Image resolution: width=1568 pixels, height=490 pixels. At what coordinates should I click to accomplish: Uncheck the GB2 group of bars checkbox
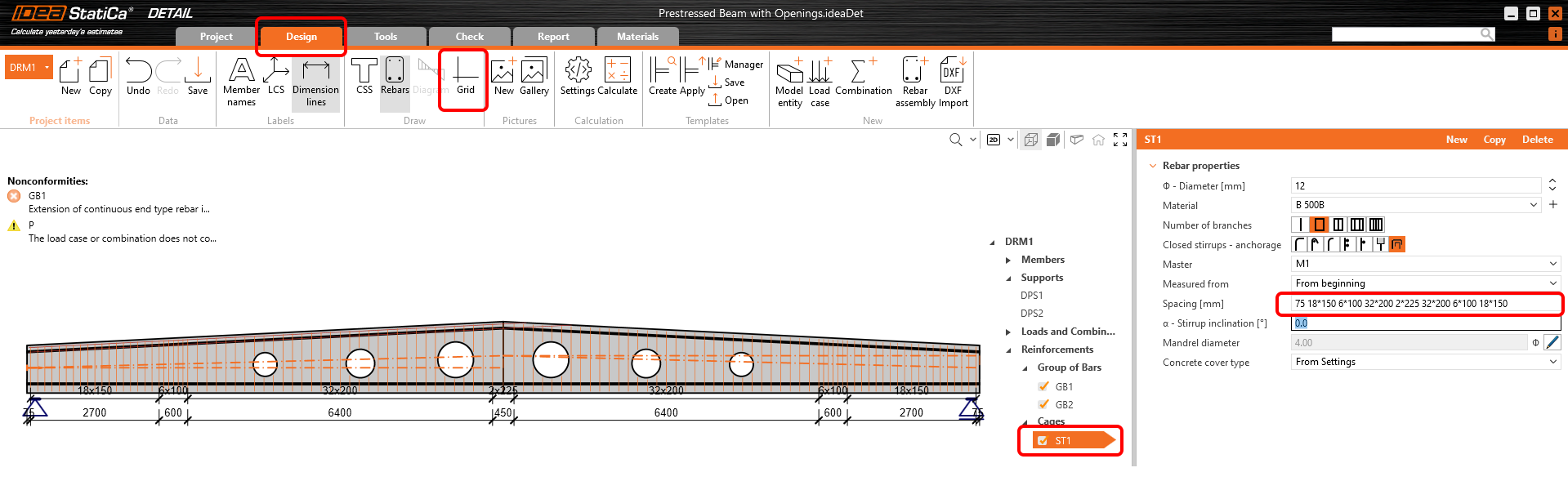tap(1043, 404)
